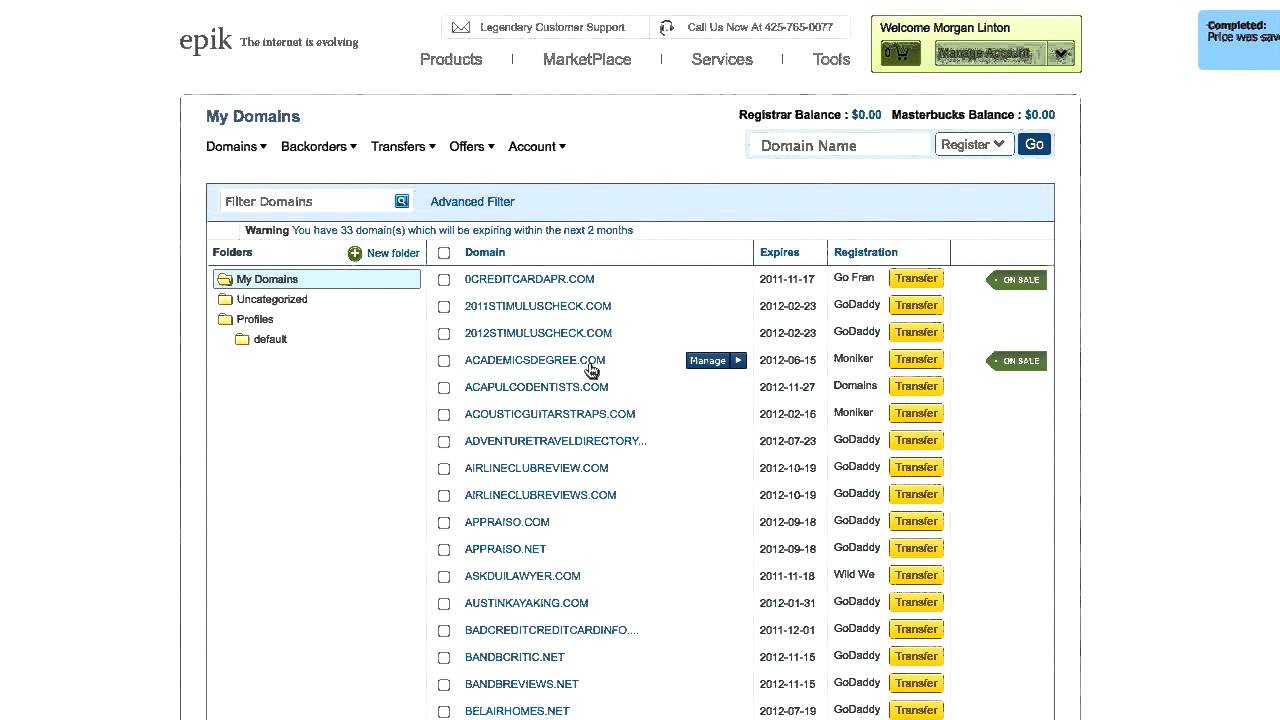The width and height of the screenshot is (1280, 720).
Task: Open Manage menu for ACADEMICSDEGREE.COM
Action: tap(716, 361)
